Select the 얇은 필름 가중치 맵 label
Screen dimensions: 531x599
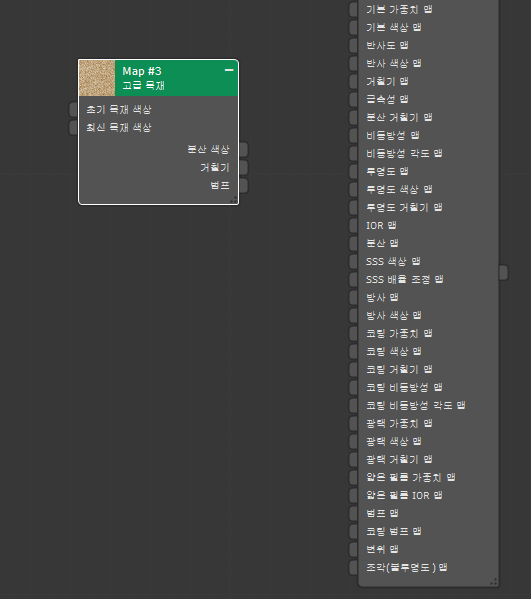(411, 477)
